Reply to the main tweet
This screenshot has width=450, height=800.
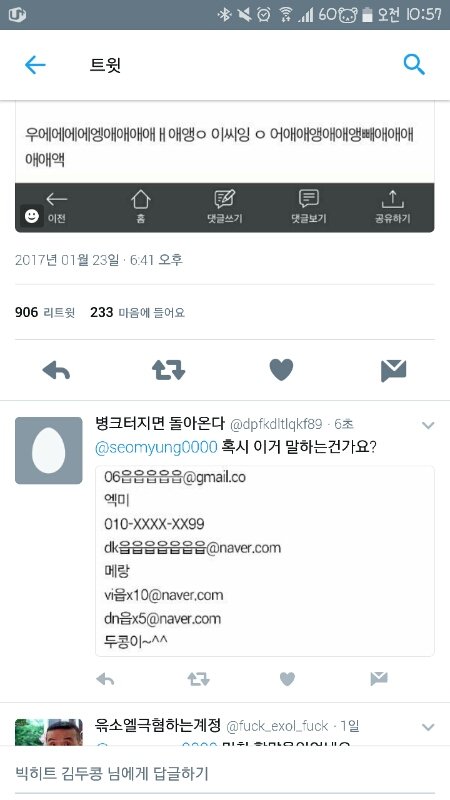(56, 370)
